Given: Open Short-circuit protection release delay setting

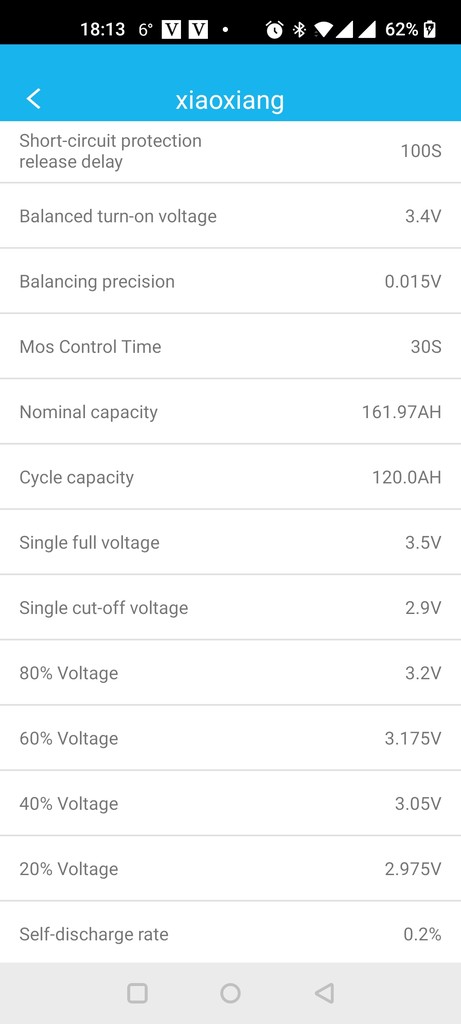Looking at the screenshot, I should (x=230, y=152).
